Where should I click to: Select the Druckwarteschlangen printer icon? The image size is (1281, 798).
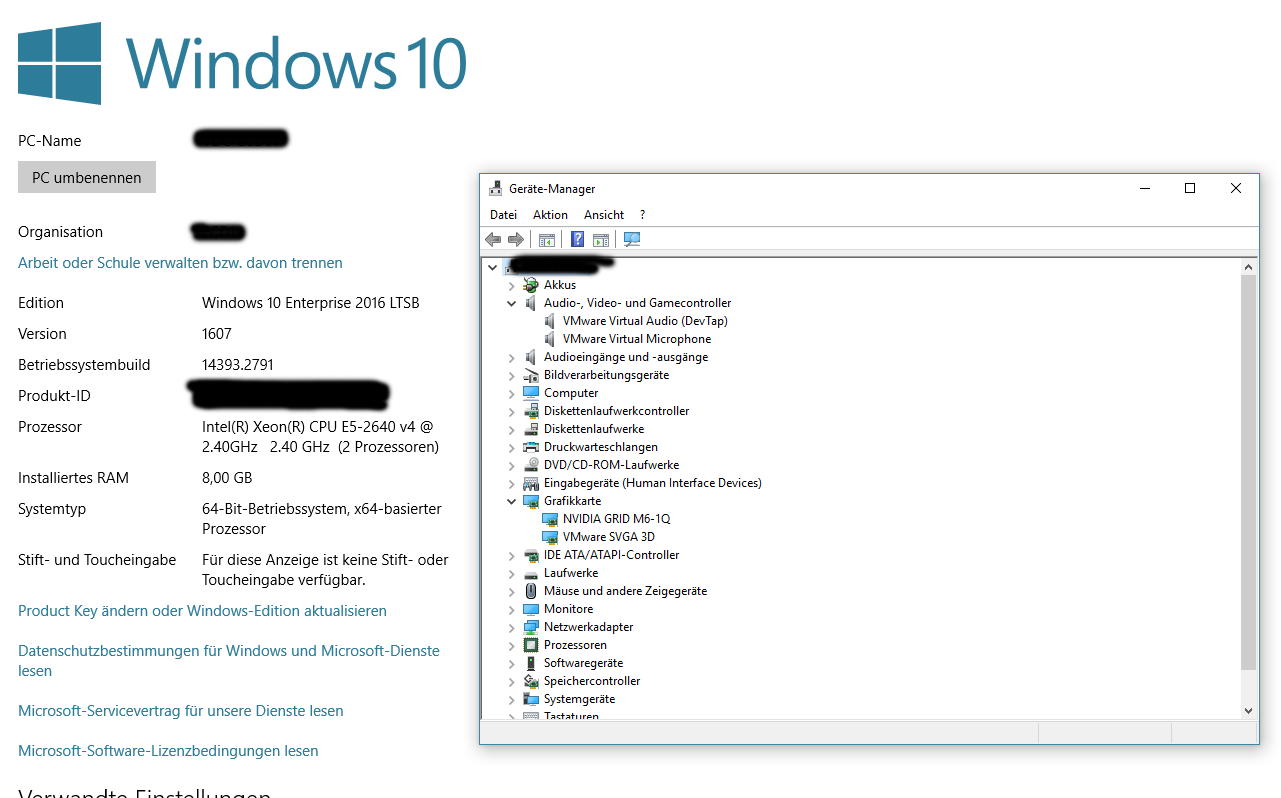pos(531,447)
